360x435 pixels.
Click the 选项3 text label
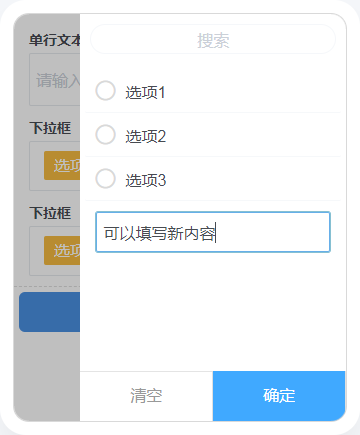[146, 180]
